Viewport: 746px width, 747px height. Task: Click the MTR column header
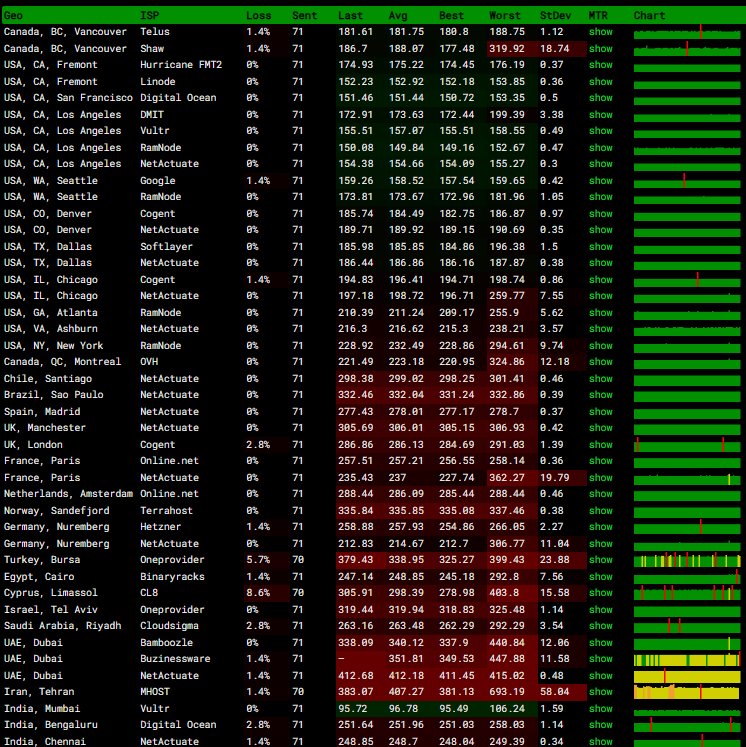pyautogui.click(x=598, y=15)
